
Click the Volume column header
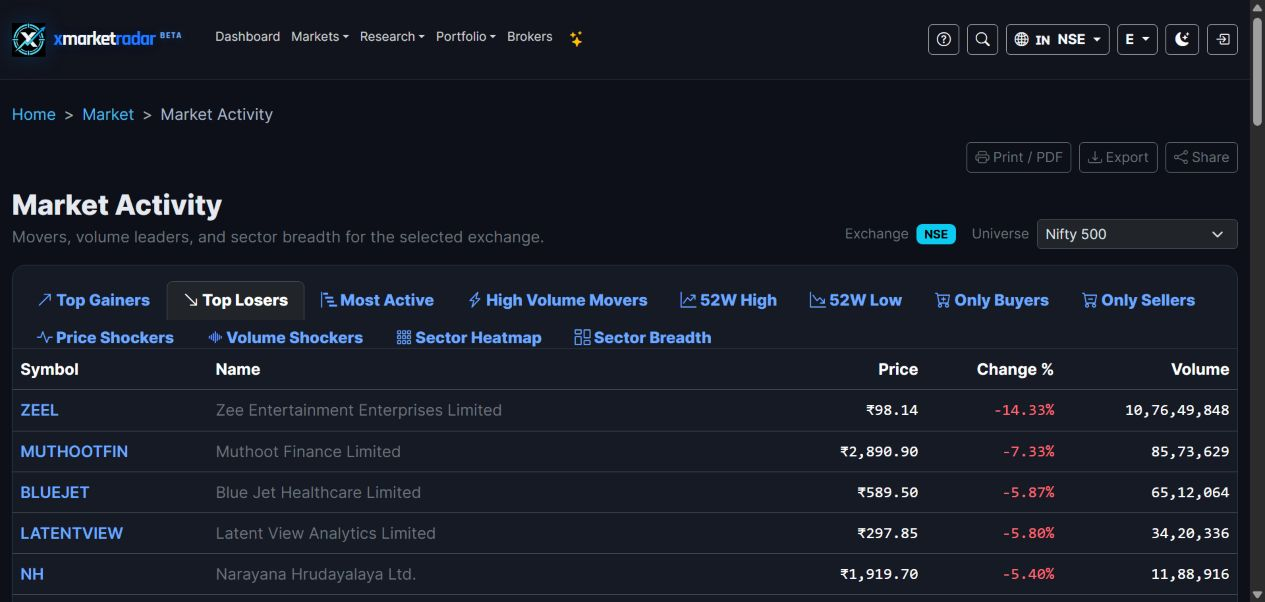1200,369
